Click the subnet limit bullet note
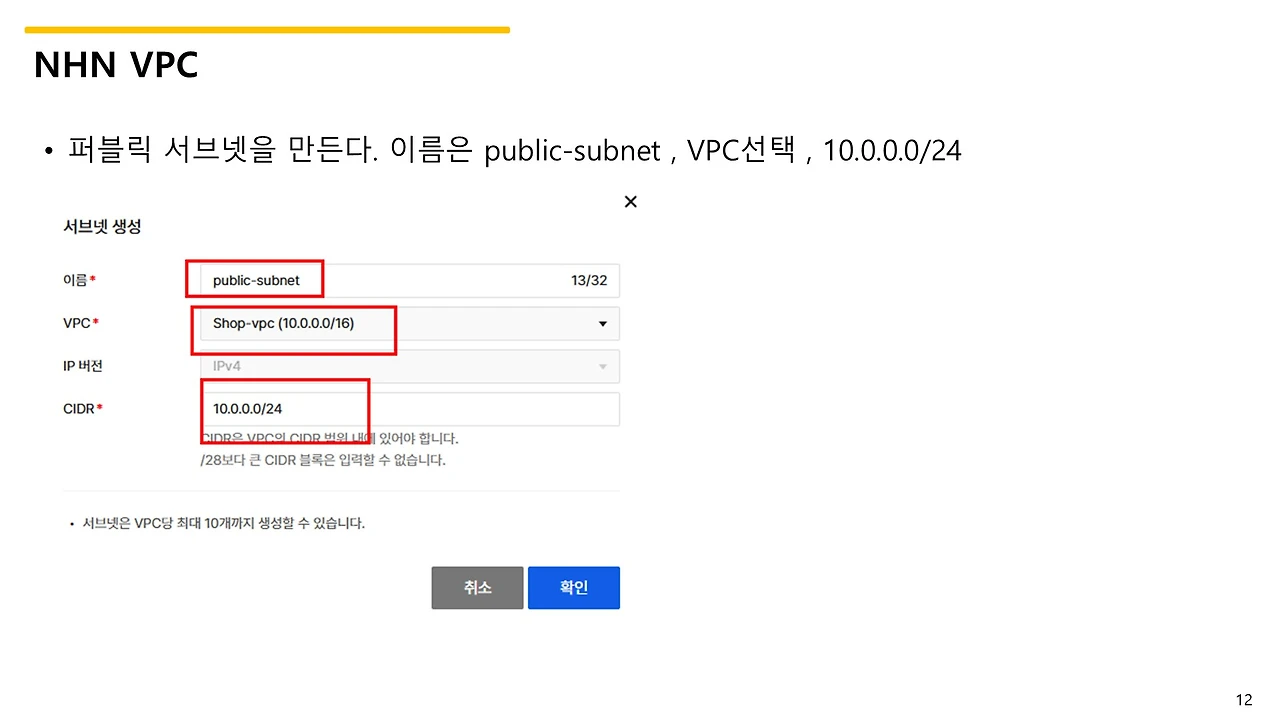This screenshot has height=720, width=1280. (218, 522)
